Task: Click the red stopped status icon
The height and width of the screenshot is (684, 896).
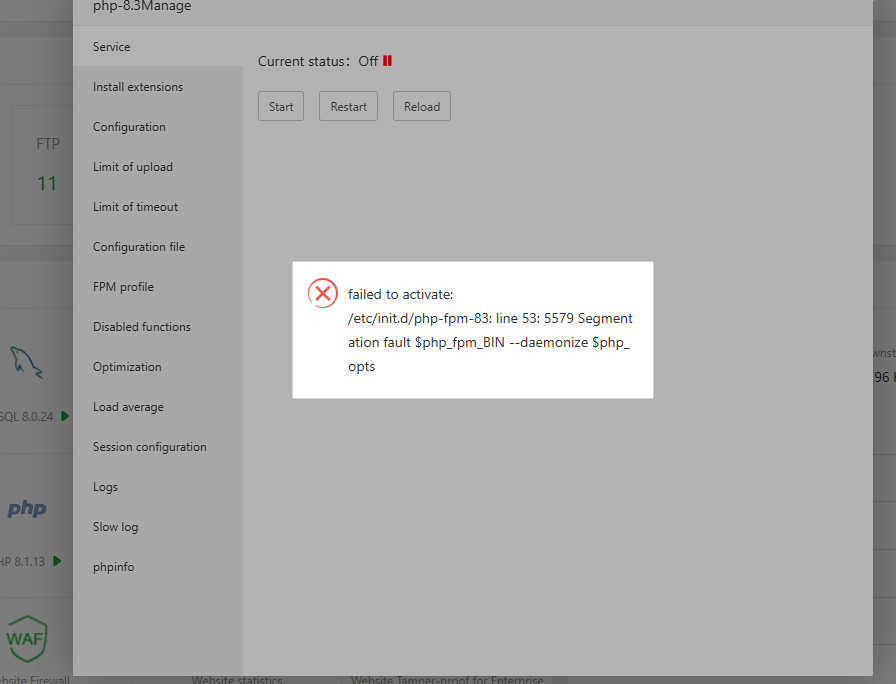Action: point(387,61)
